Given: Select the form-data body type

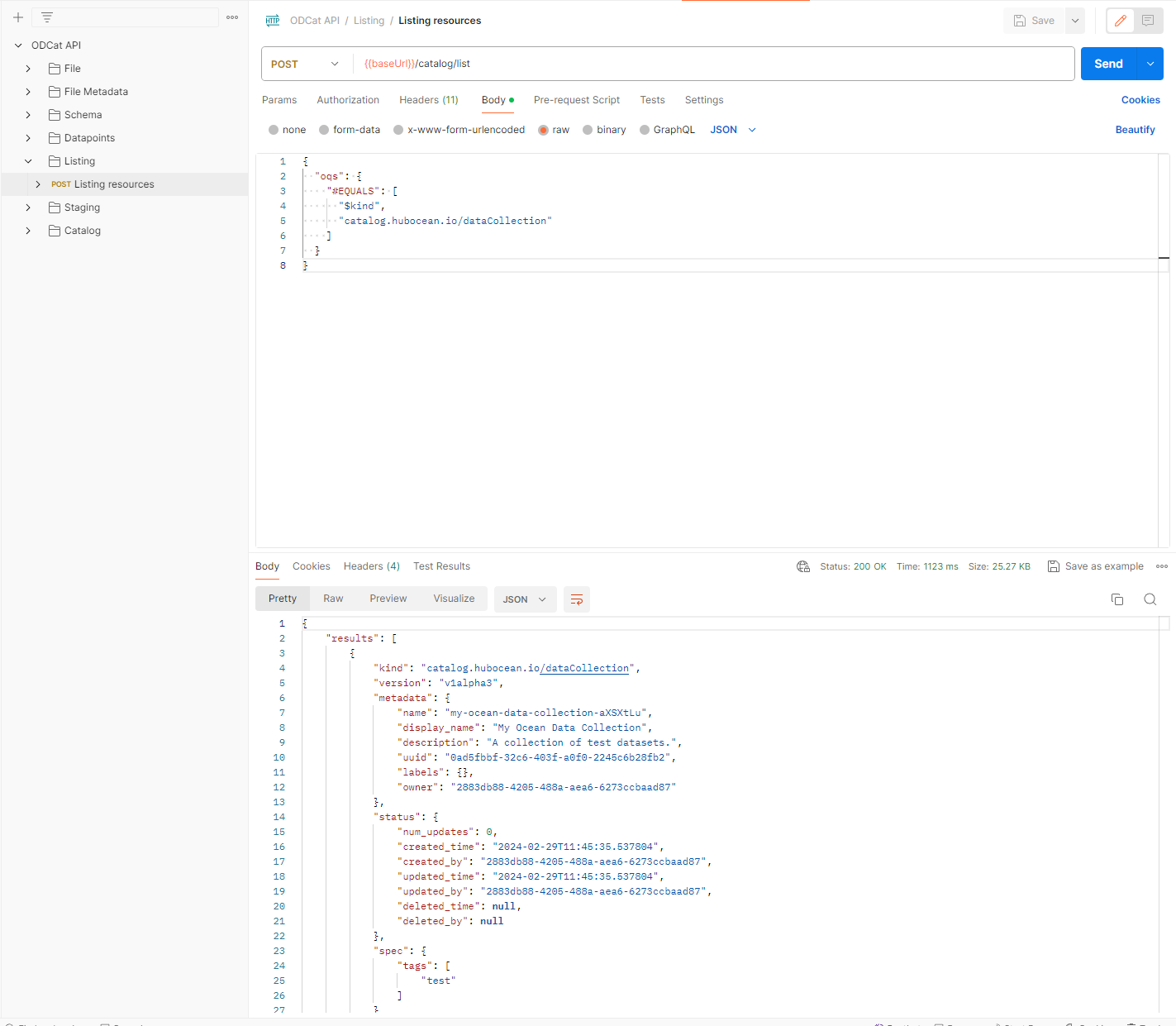Looking at the screenshot, I should pyautogui.click(x=350, y=130).
